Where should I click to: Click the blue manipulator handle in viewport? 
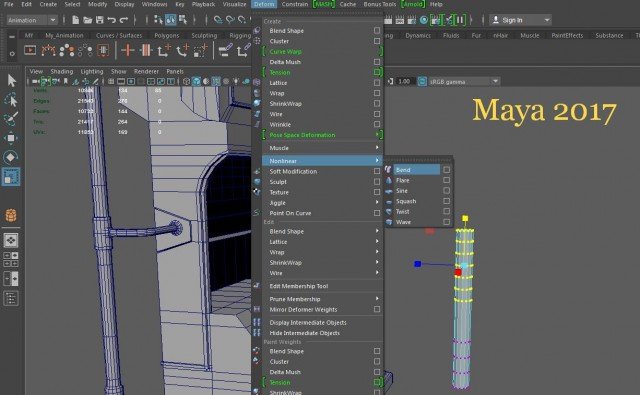pyautogui.click(x=418, y=264)
